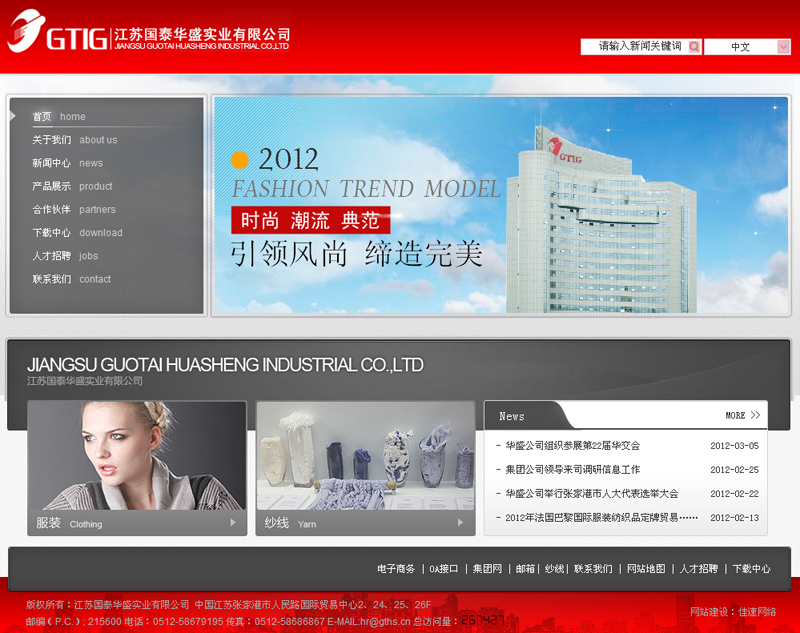Click the OA接口 footer link
Image resolution: width=800 pixels, height=633 pixels.
[x=443, y=569]
